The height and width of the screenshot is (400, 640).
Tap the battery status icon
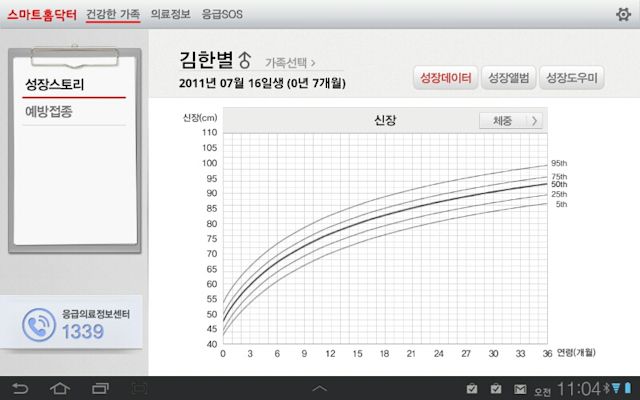[x=627, y=388]
